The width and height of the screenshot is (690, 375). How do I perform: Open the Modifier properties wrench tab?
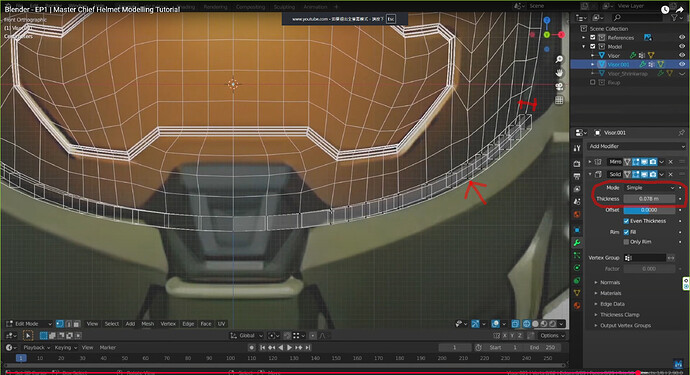577,243
